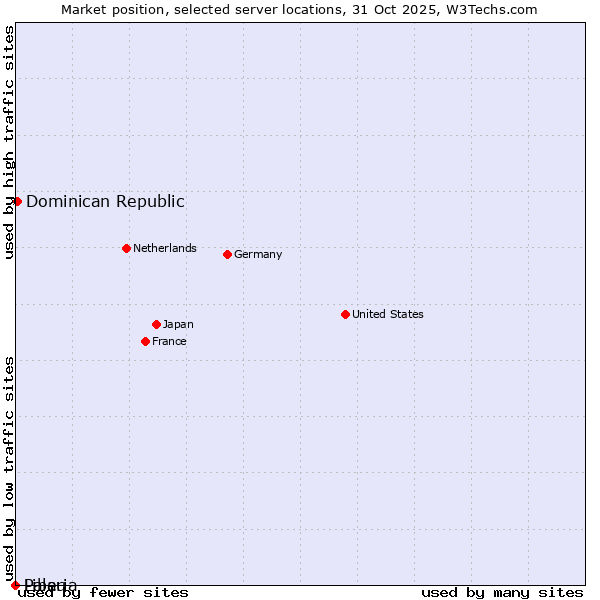Click the 'used by fewer sites' axis label
The height and width of the screenshot is (600, 600).
pos(103,593)
